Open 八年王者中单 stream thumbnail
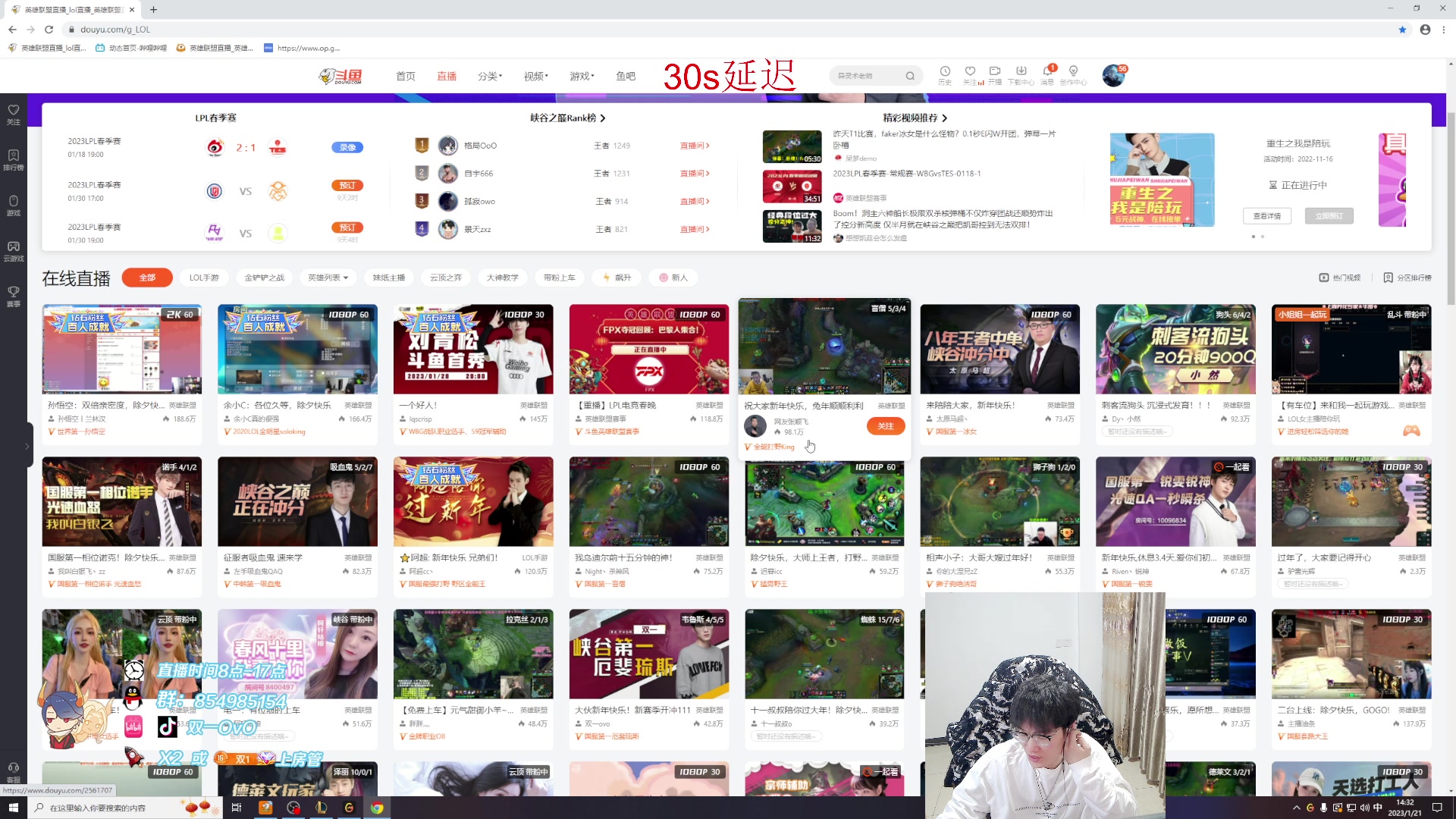This screenshot has height=819, width=1456. (999, 349)
